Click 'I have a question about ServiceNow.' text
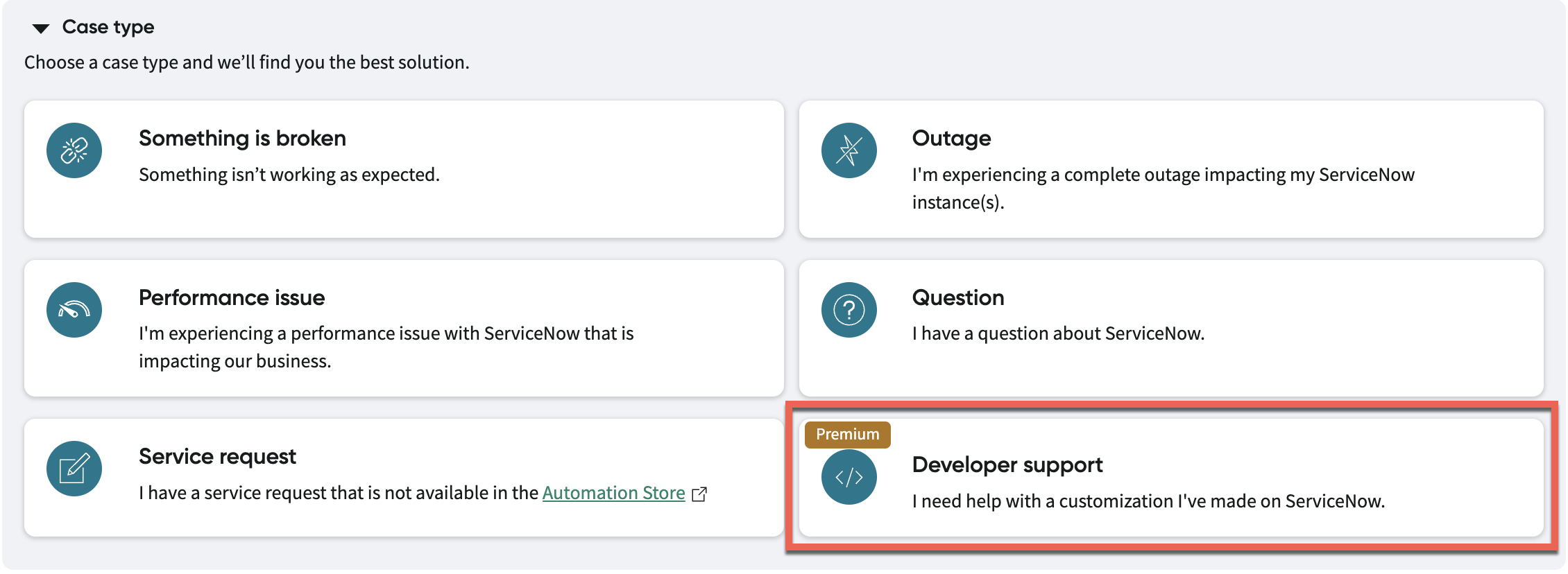This screenshot has width=1568, height=574. tap(1058, 333)
